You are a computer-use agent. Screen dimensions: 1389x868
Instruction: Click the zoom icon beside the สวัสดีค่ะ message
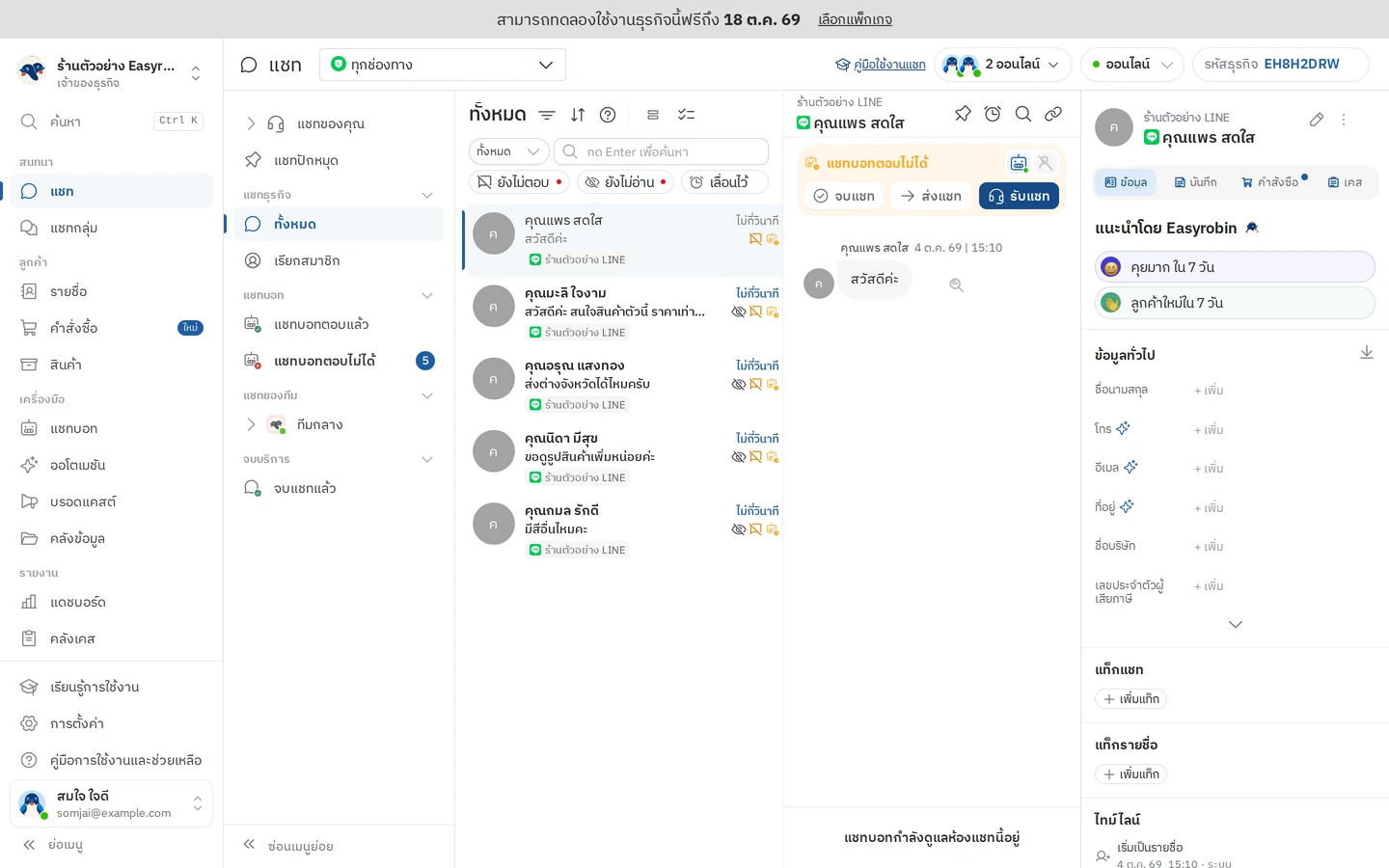pos(957,285)
